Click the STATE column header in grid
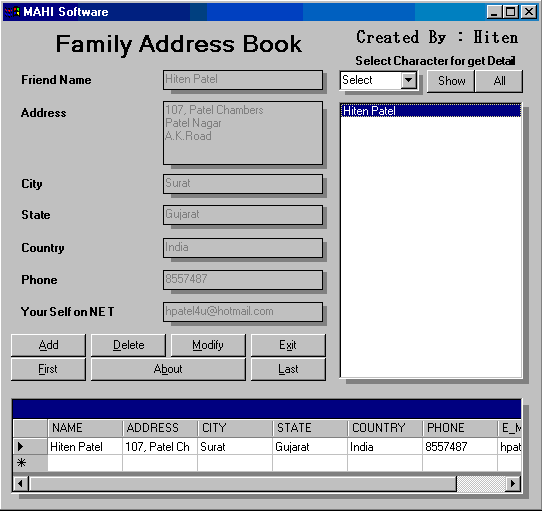543x512 pixels. [x=310, y=428]
